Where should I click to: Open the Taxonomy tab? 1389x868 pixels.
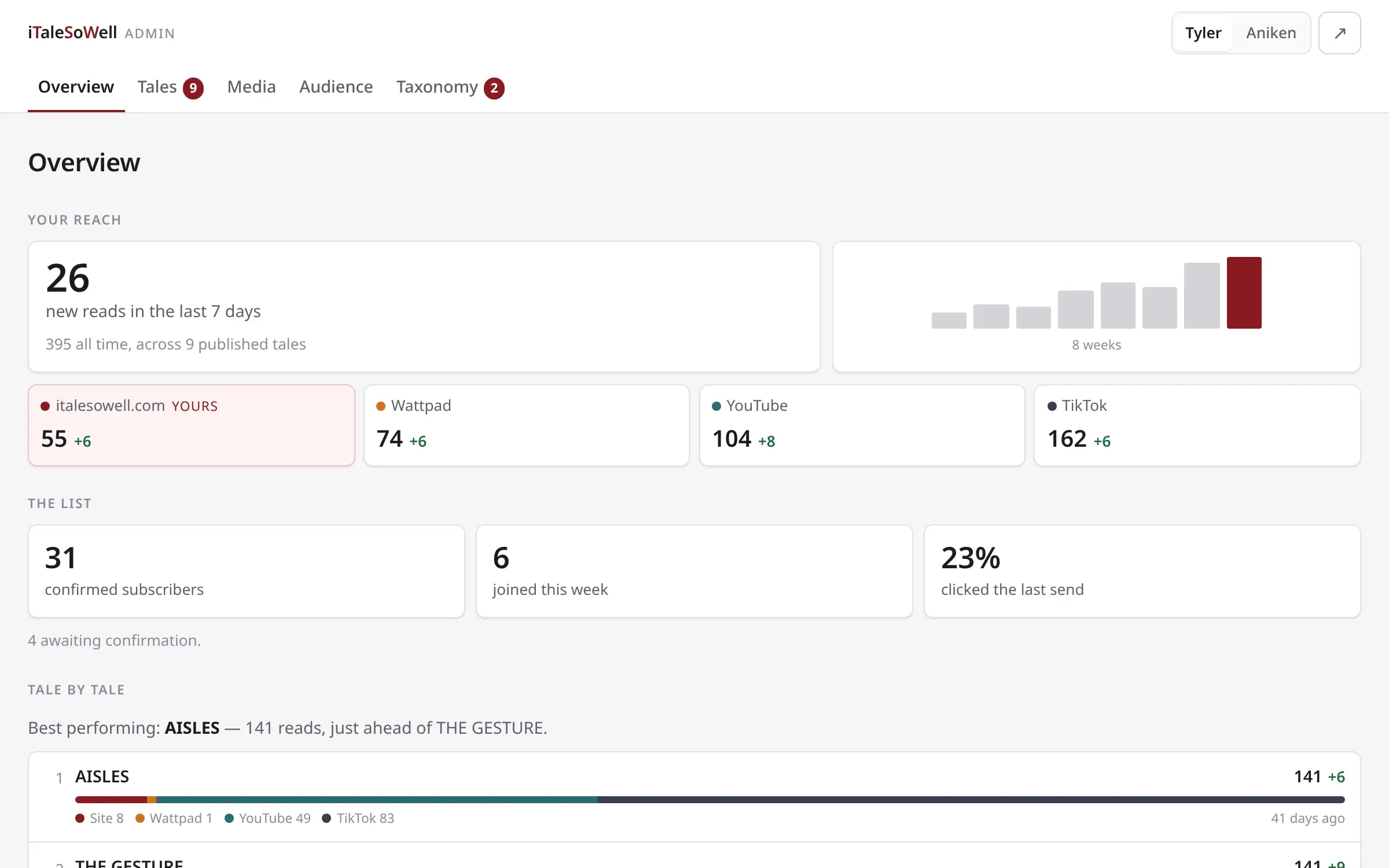coord(450,87)
